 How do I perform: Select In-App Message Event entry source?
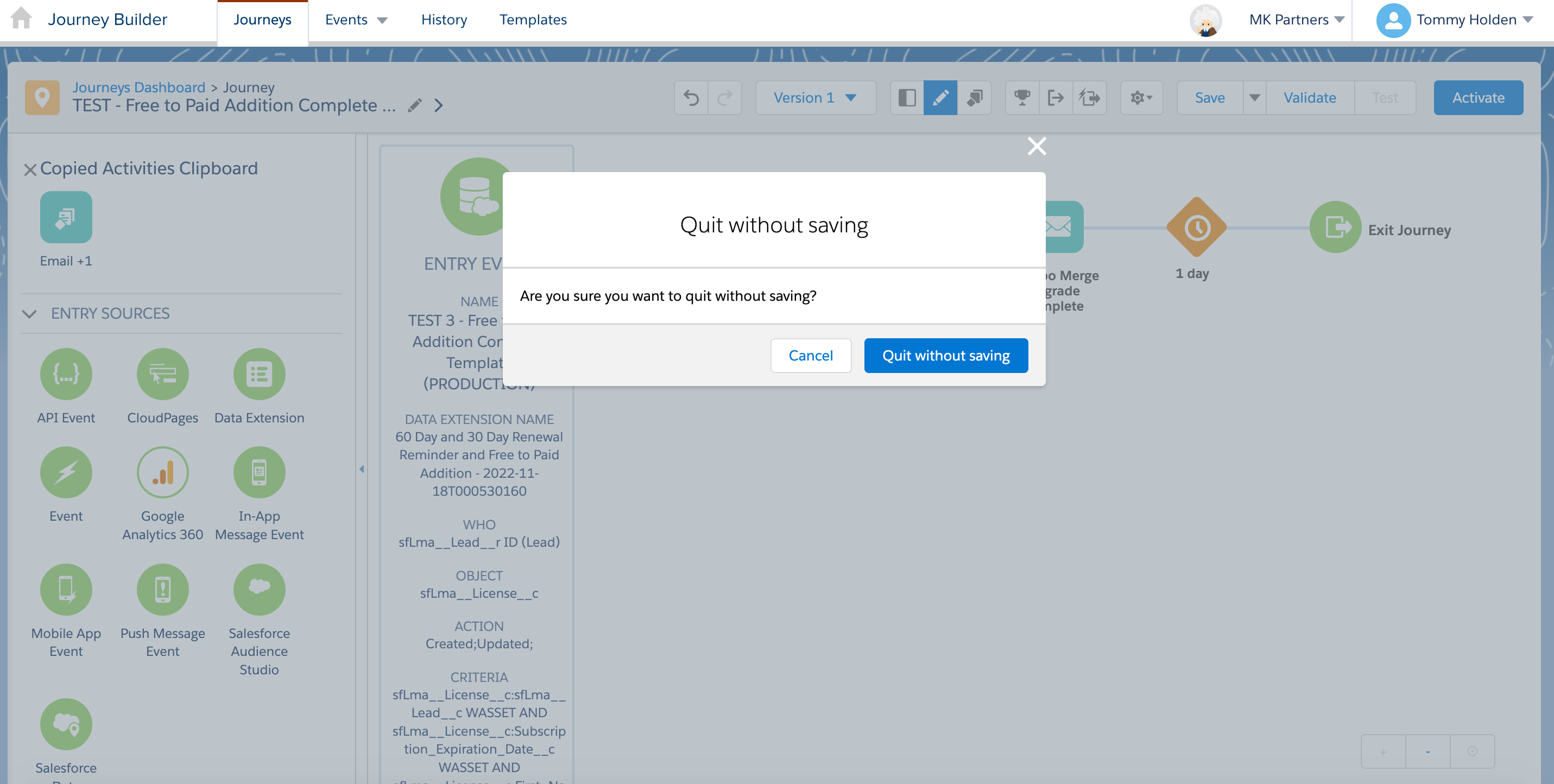[260, 494]
